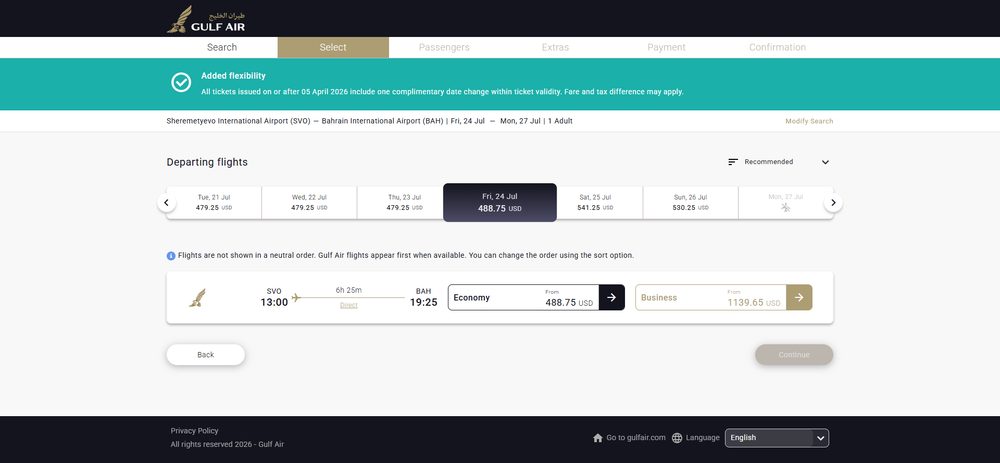Select Sun, 26 Jul date option
Image resolution: width=1000 pixels, height=463 pixels.
690,203
